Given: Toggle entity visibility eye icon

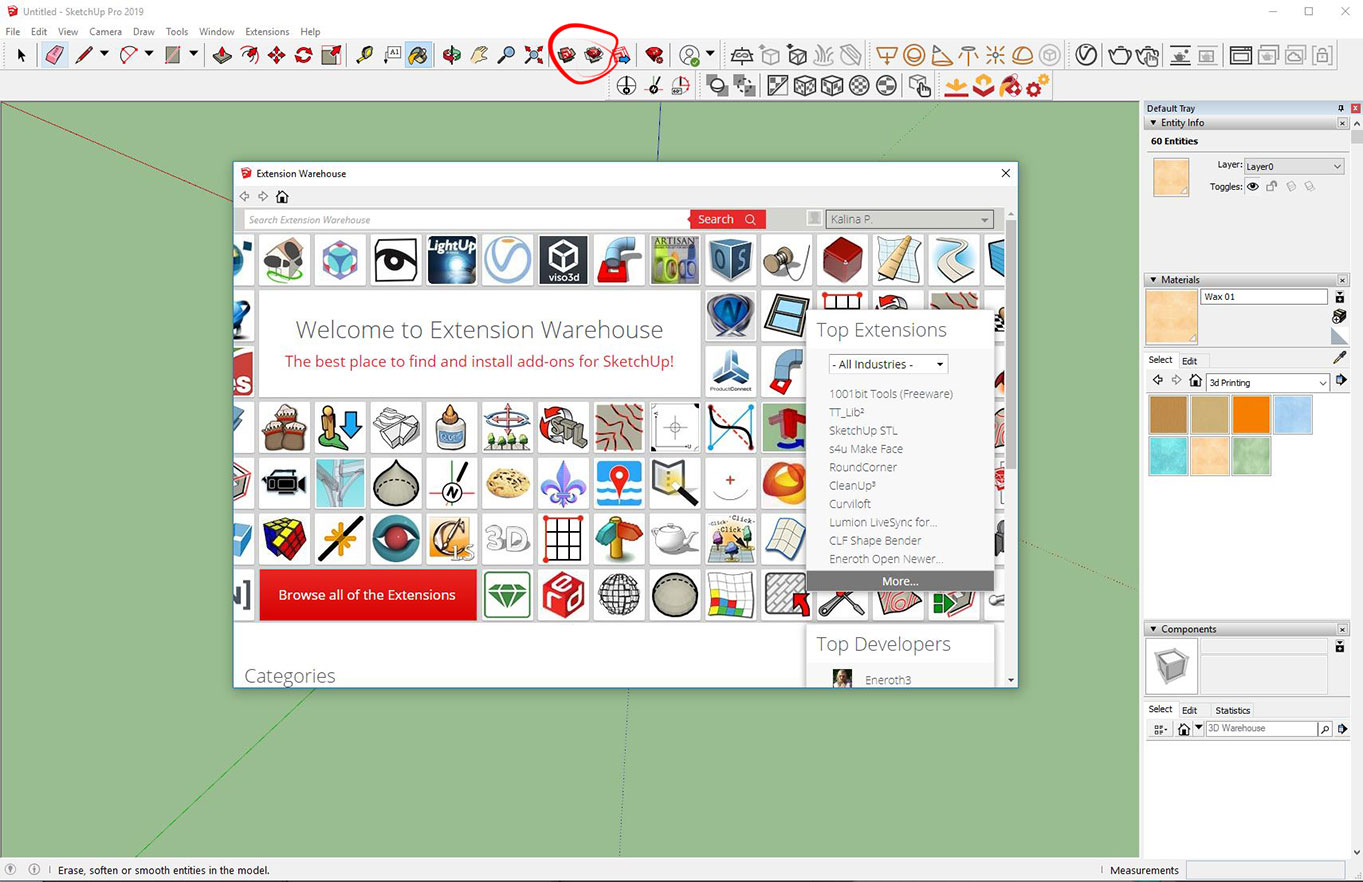Looking at the screenshot, I should pyautogui.click(x=1252, y=186).
